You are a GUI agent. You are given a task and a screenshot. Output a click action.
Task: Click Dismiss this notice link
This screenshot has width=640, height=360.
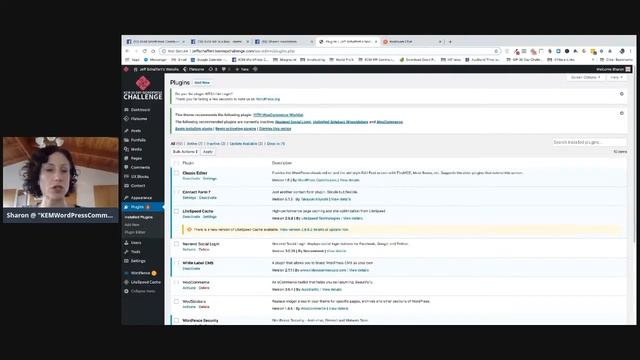pyautogui.click(x=275, y=129)
